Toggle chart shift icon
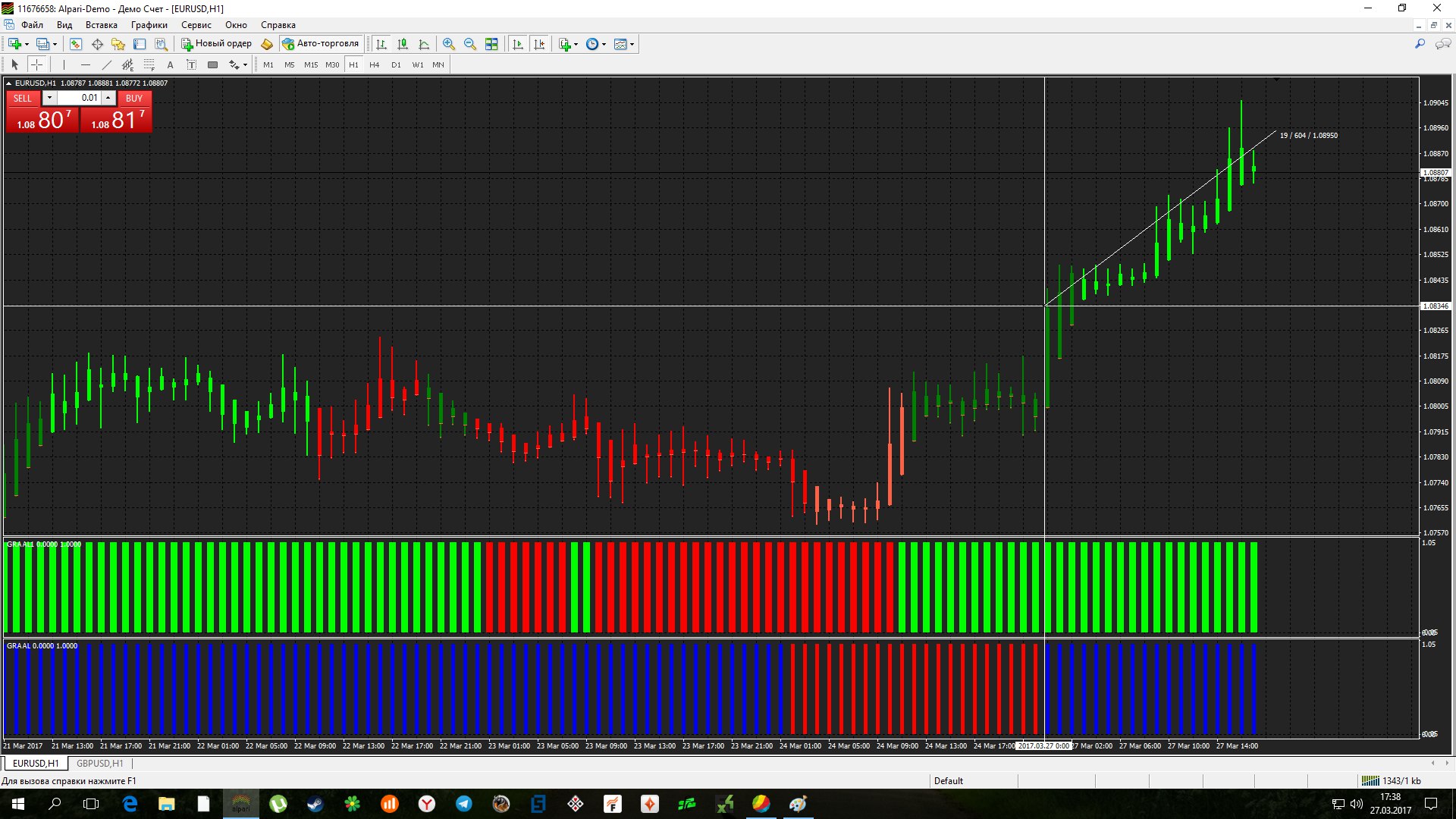 [539, 44]
